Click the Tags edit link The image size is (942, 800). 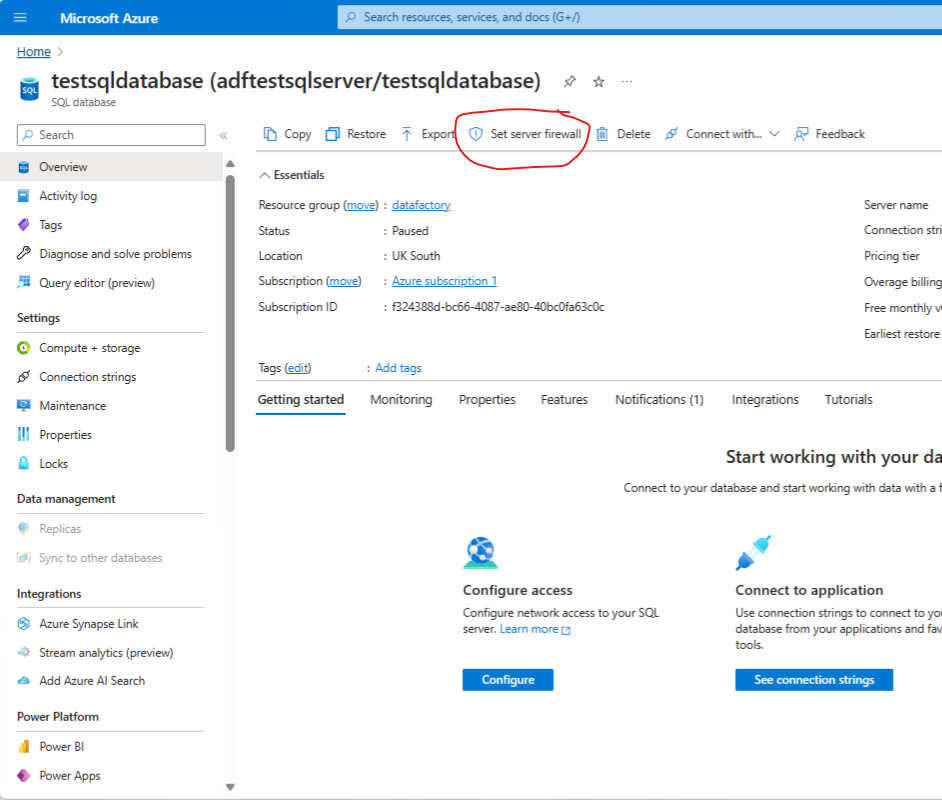pyautogui.click(x=298, y=368)
